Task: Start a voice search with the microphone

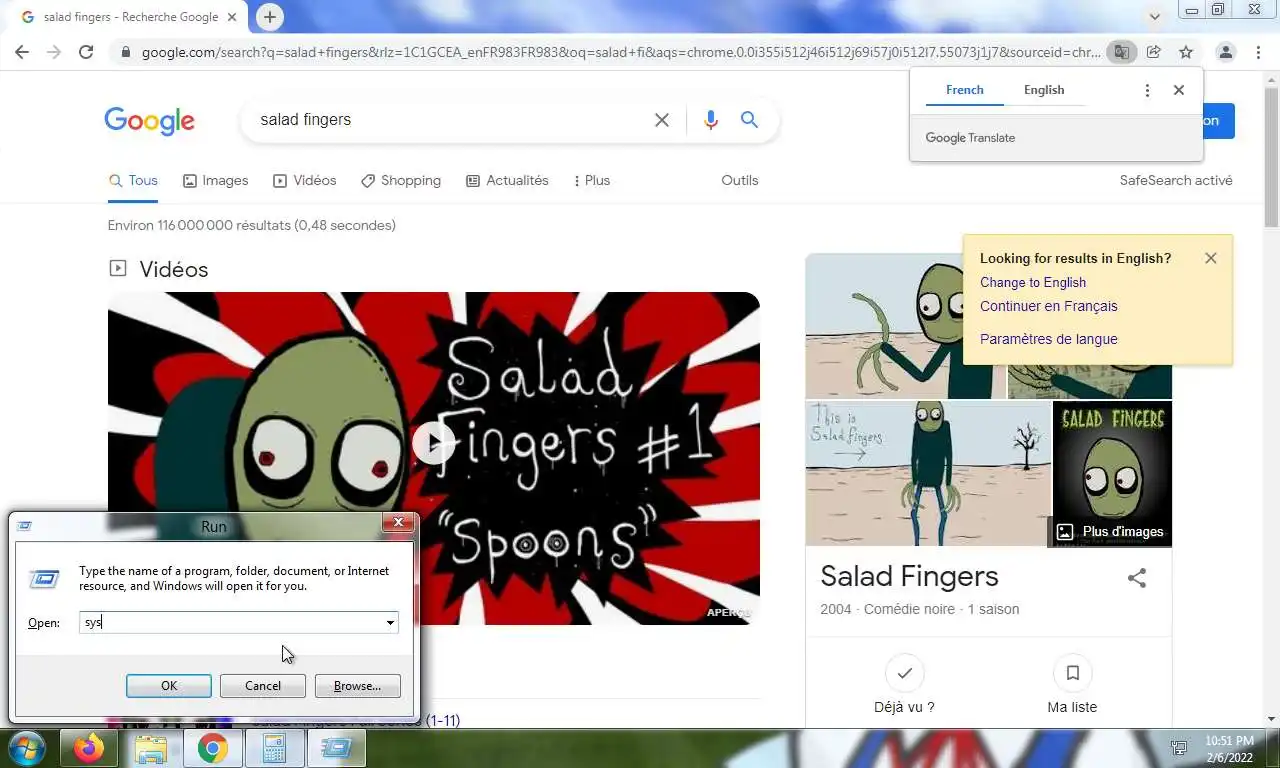Action: coord(710,120)
